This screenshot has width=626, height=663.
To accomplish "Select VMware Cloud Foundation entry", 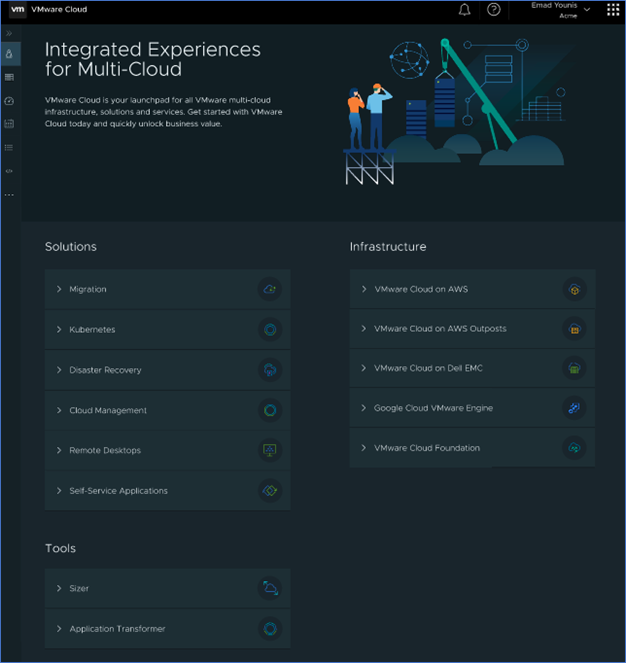I will click(x=427, y=448).
